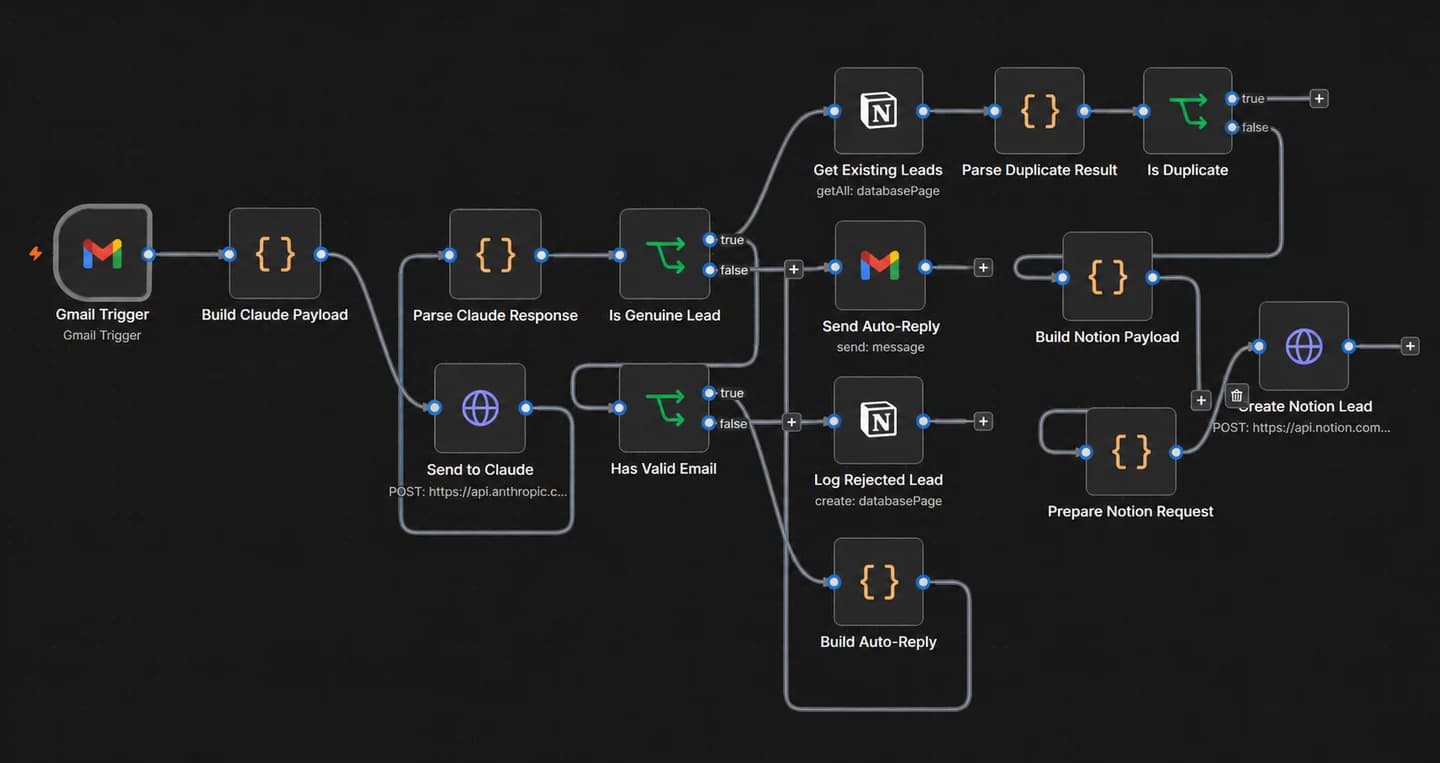This screenshot has width=1440, height=763.
Task: Click the lightning trigger icon beside Gmail Trigger
Action: pos(35,254)
